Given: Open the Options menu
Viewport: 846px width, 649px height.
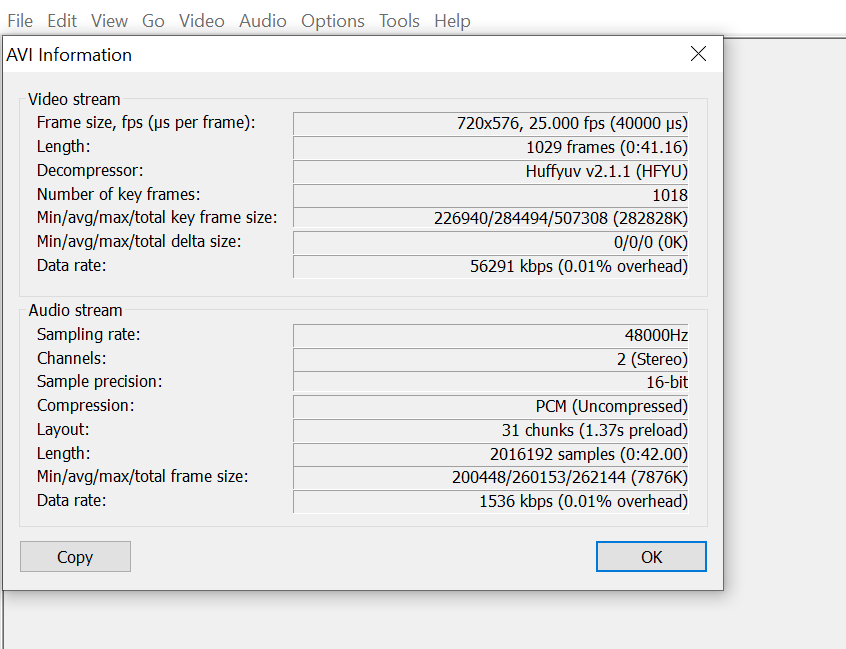Looking at the screenshot, I should click(x=333, y=21).
